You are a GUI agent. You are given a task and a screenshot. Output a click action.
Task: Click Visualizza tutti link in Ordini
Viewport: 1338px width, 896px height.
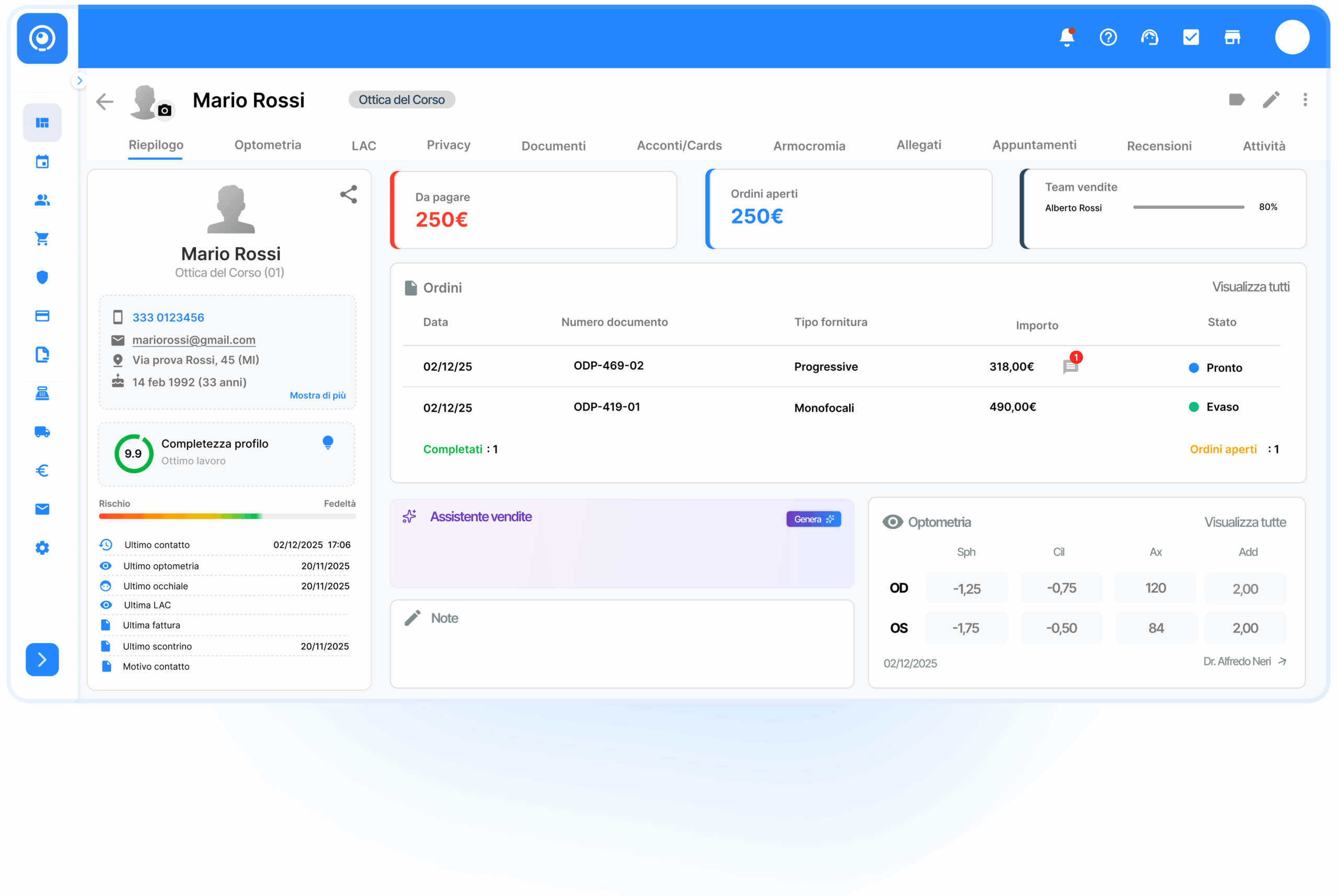(x=1250, y=287)
